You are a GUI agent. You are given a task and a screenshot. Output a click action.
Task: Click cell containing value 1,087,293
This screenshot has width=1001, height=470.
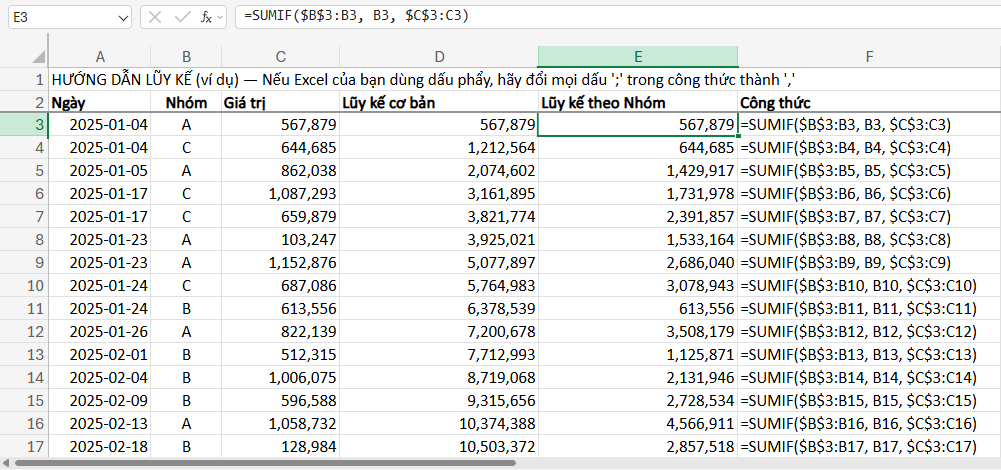(x=280, y=194)
